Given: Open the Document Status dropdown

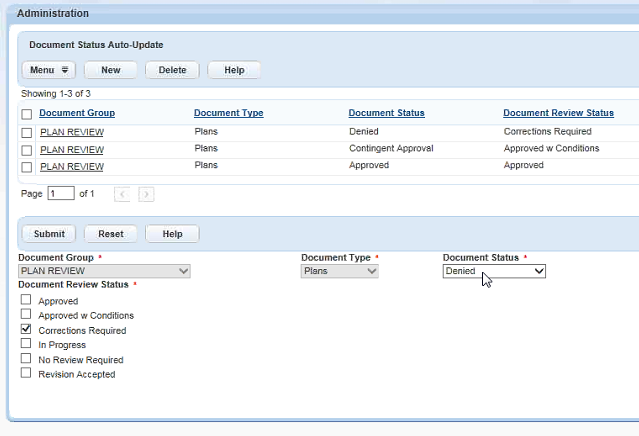Looking at the screenshot, I should pos(494,271).
